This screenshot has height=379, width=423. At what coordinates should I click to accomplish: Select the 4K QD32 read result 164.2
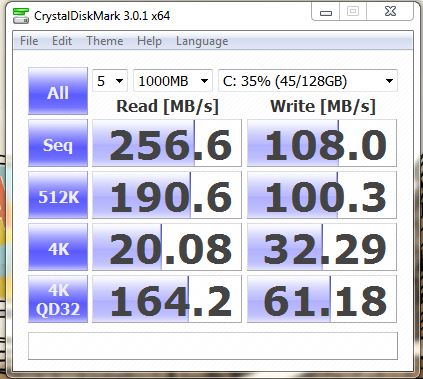point(167,299)
